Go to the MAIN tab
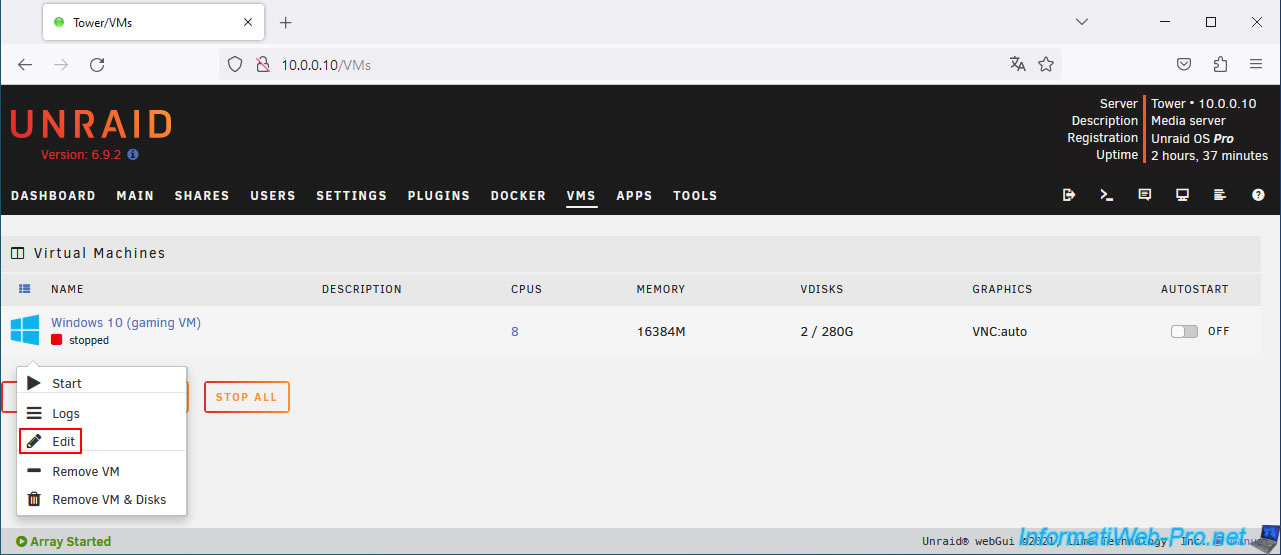 135,195
